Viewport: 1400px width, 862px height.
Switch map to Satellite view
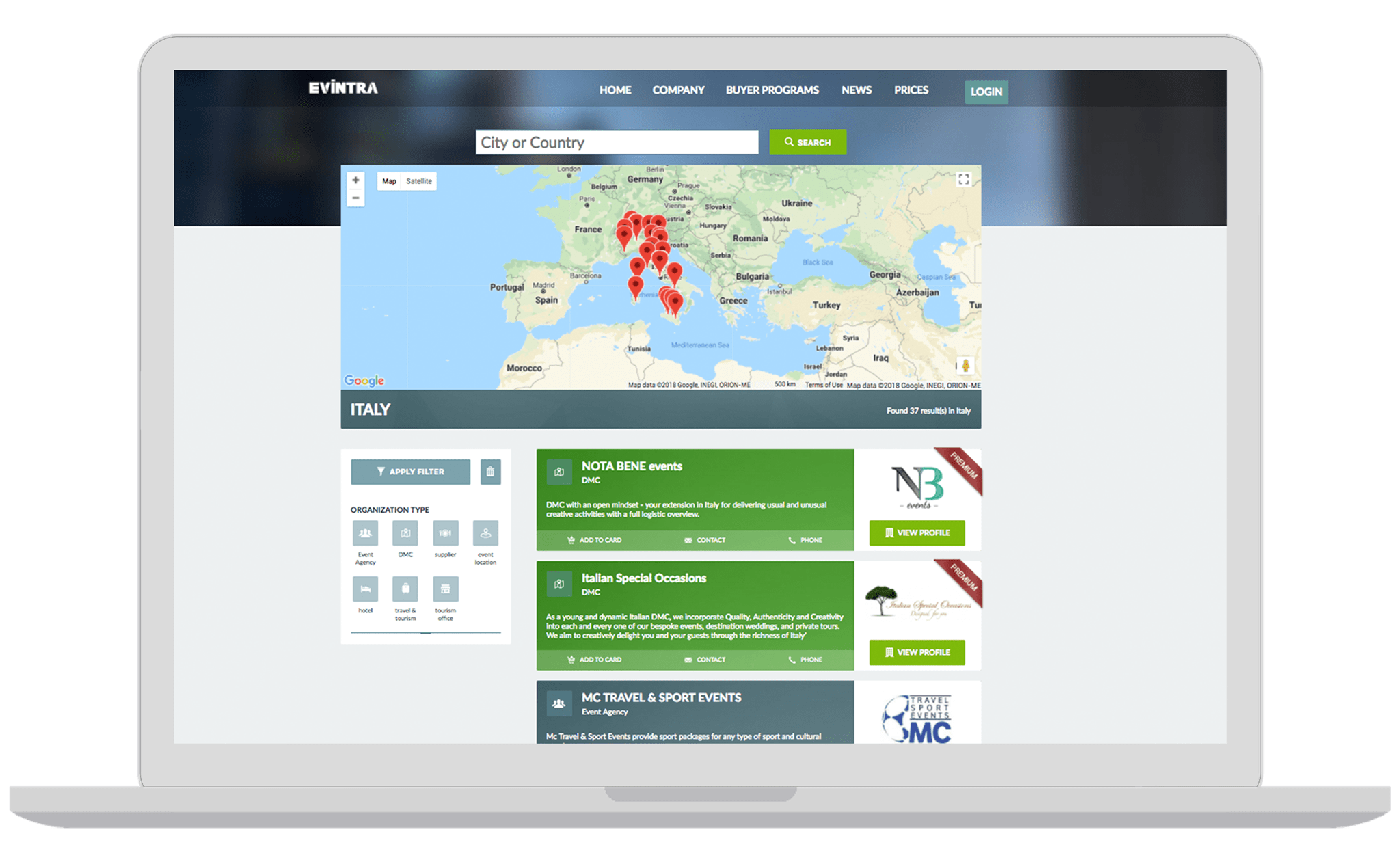pyautogui.click(x=418, y=181)
